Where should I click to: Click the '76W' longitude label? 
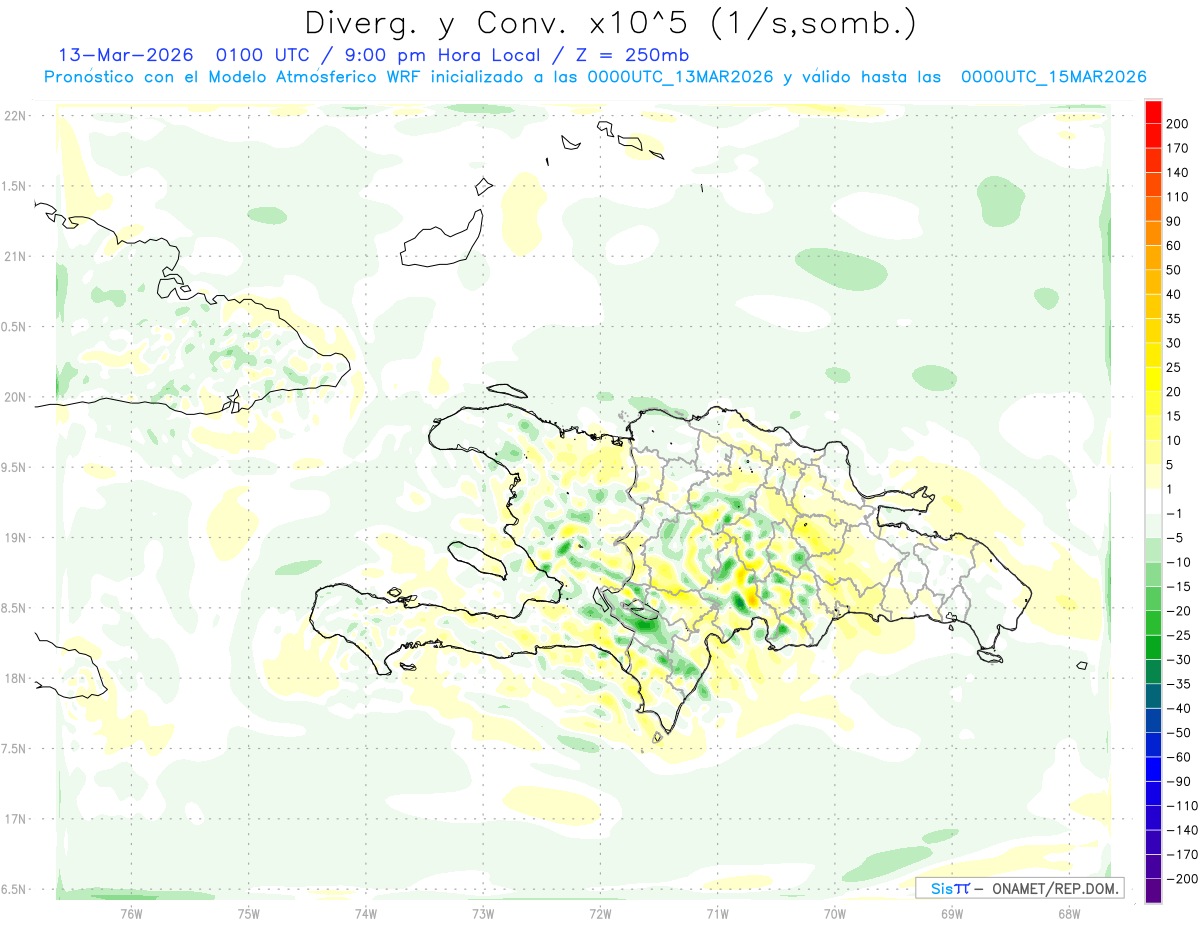tap(130, 913)
